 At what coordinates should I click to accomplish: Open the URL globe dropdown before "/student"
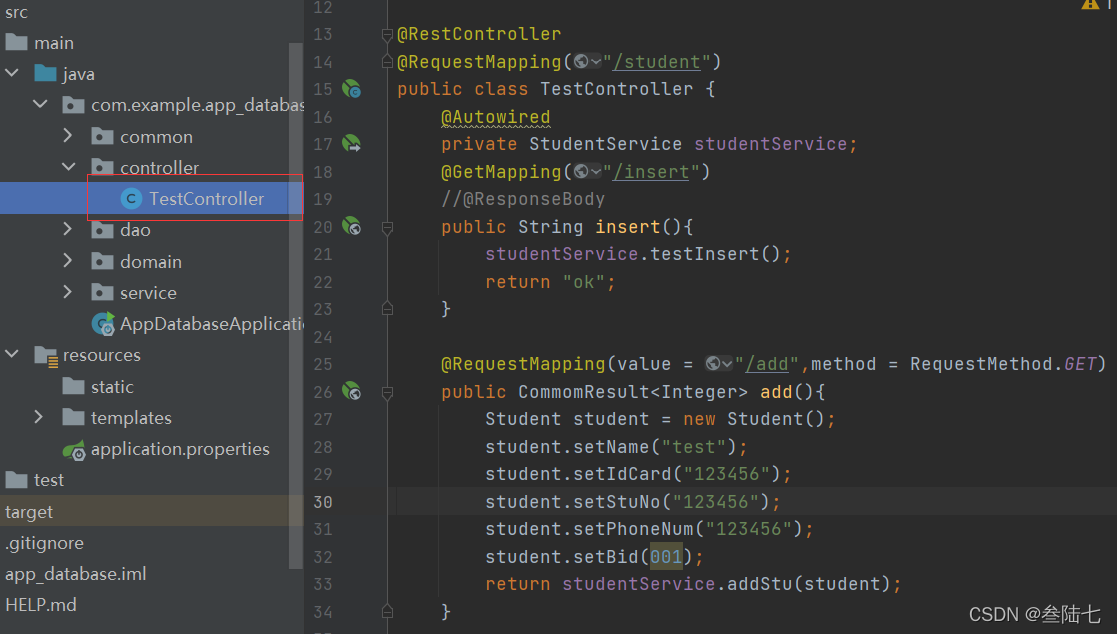click(588, 62)
